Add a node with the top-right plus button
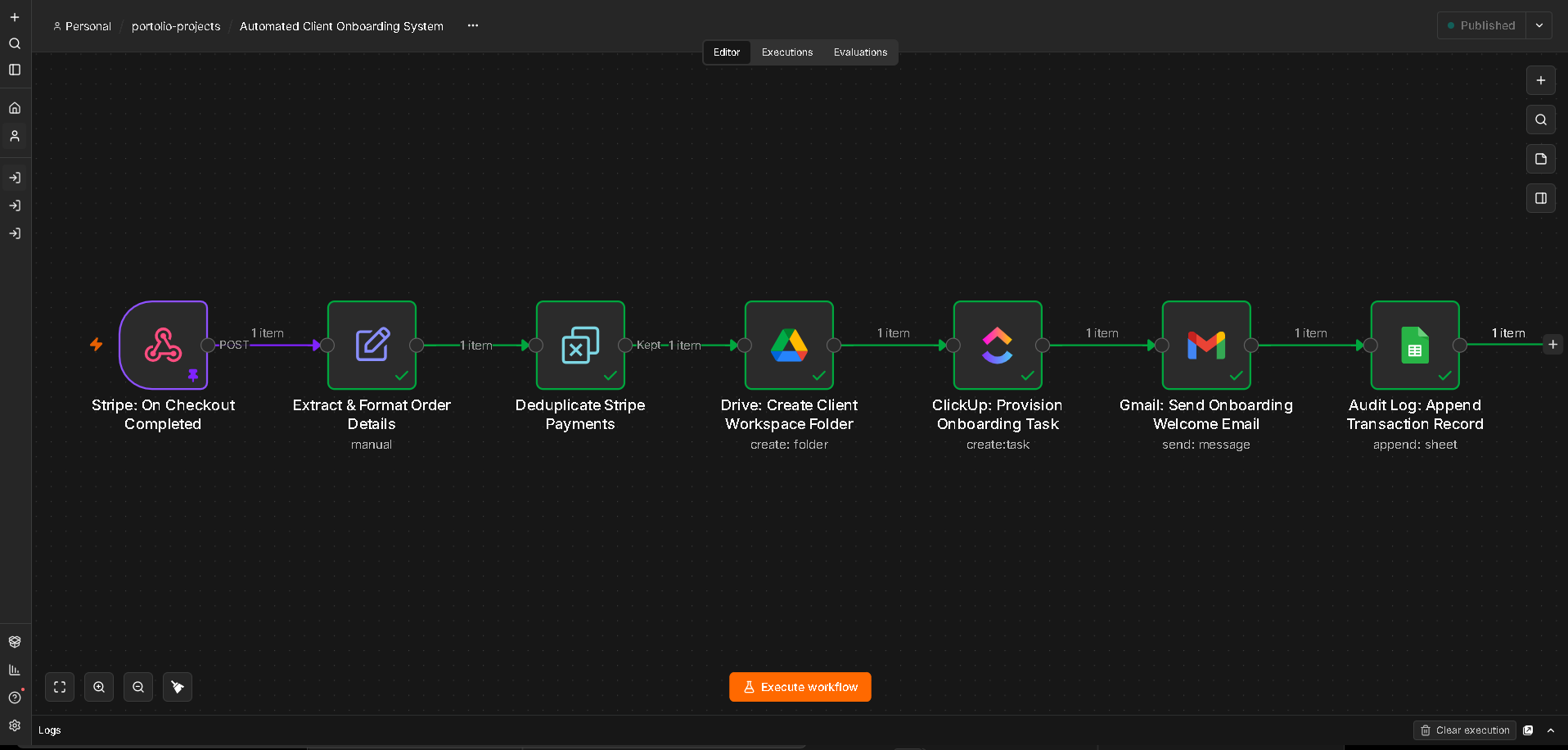The height and width of the screenshot is (750, 1568). pyautogui.click(x=1541, y=80)
